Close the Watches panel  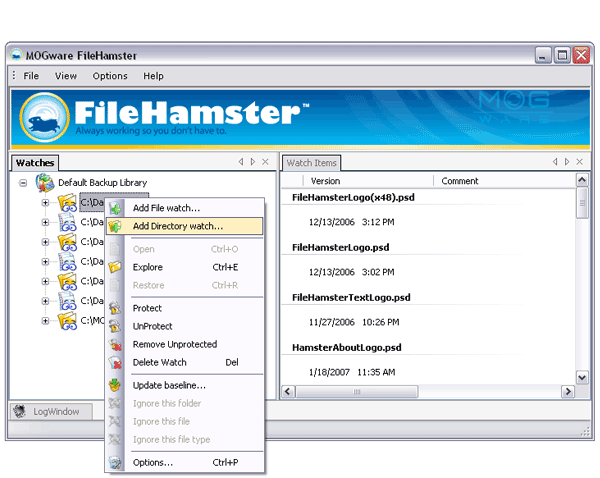click(x=265, y=162)
